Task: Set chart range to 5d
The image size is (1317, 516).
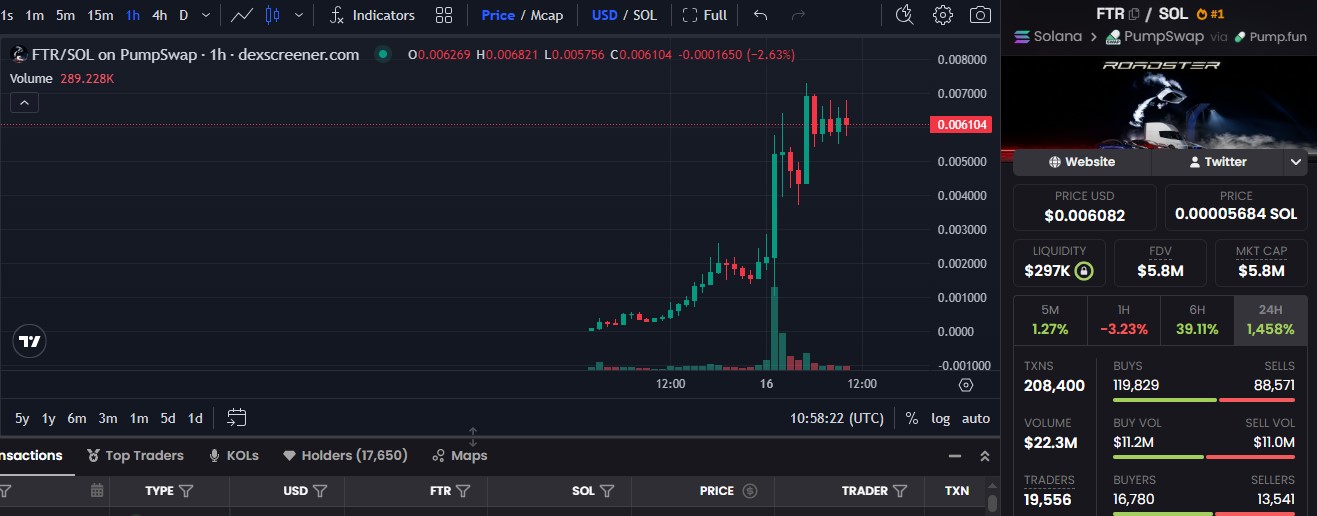Action: 168,418
